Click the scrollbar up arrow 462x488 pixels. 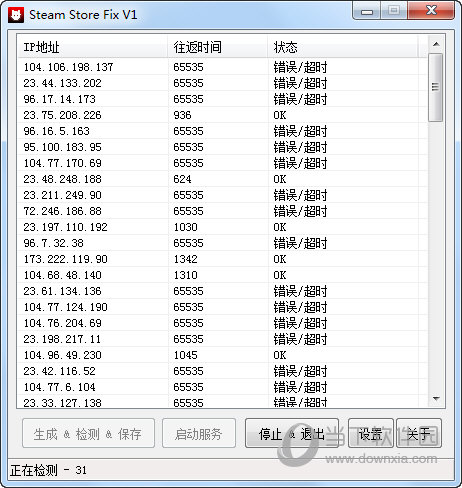436,44
